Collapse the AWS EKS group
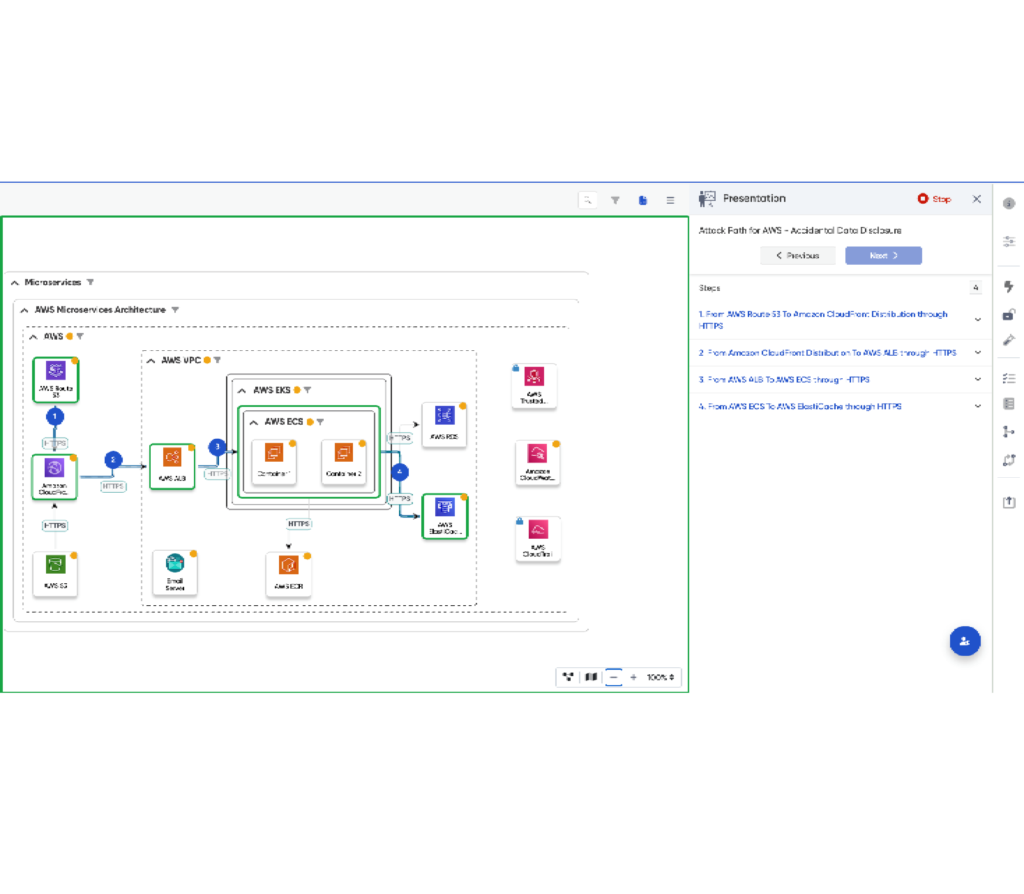 pos(242,391)
